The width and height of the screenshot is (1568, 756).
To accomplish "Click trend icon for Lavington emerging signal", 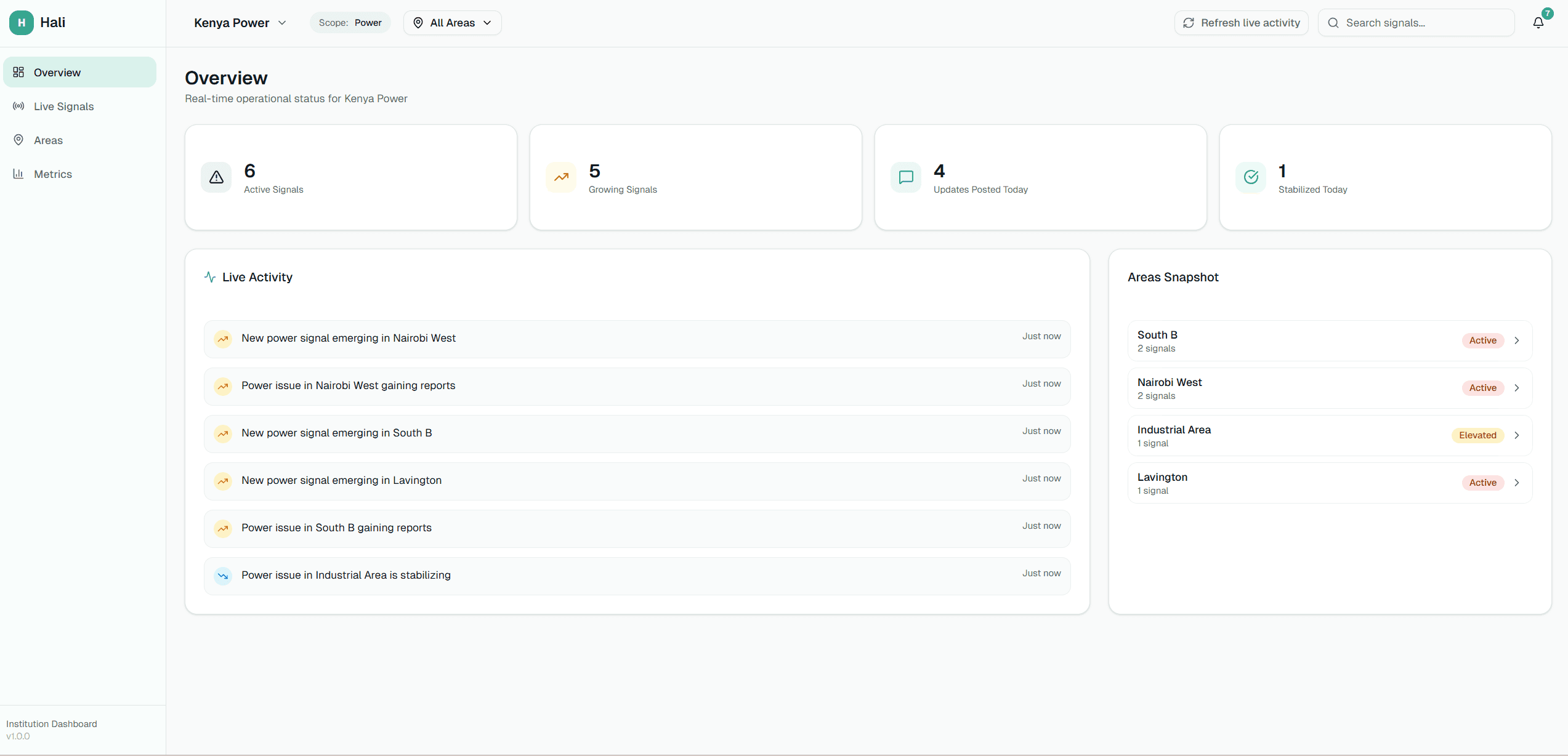I will tap(223, 481).
